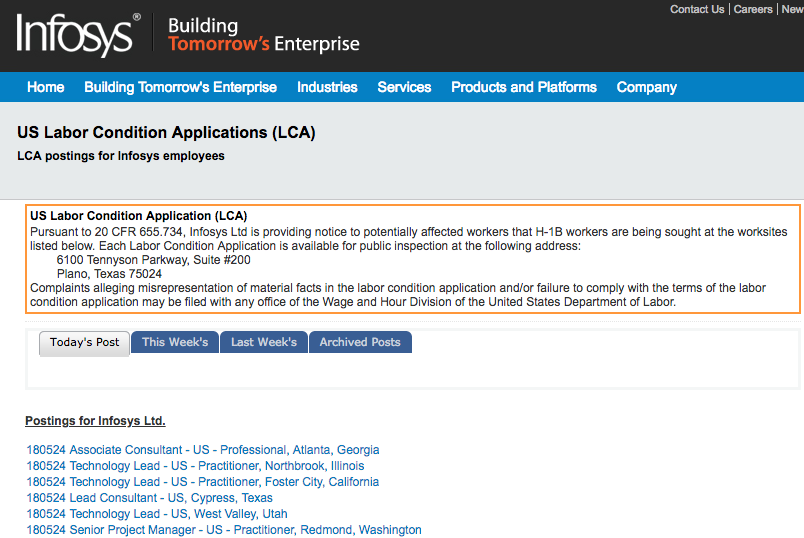Click the Plano, Texas 75024 line

tap(109, 274)
